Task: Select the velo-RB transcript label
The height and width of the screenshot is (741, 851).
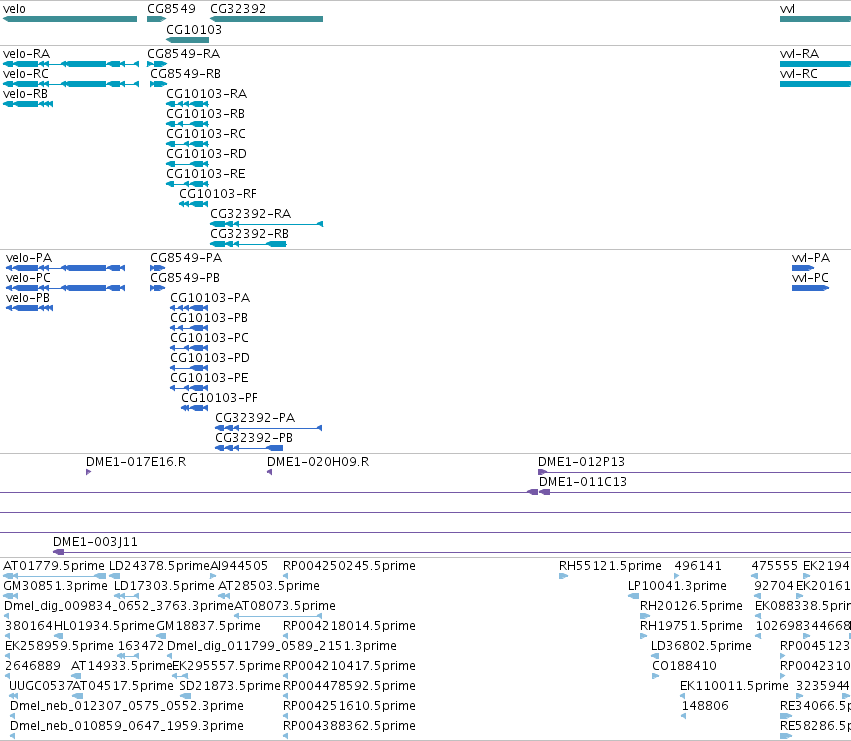Action: point(26,94)
